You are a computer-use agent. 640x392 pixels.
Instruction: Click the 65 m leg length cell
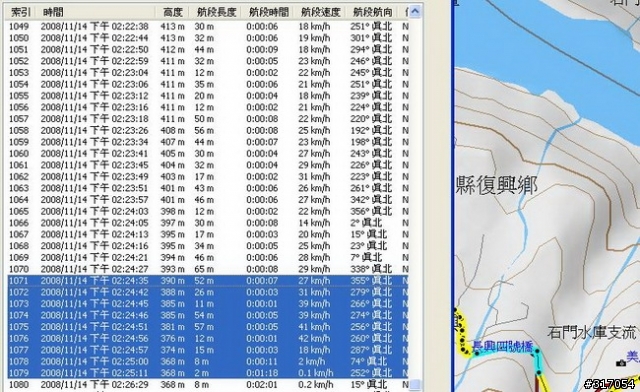(204, 270)
